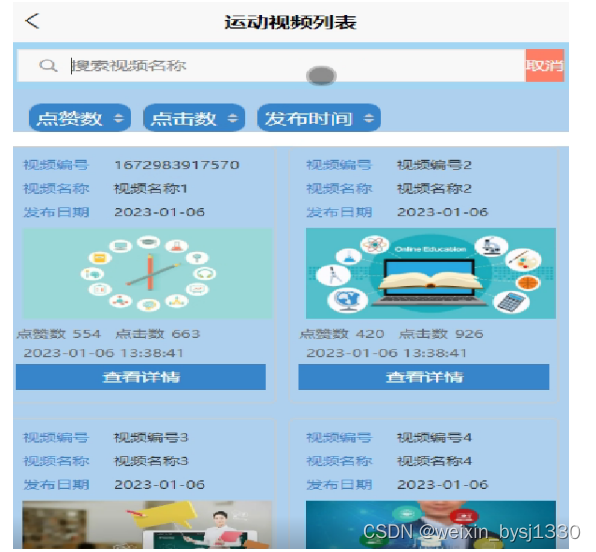Select the text 视频名称3
Image resolution: width=596 pixels, height=552 pixels.
pyautogui.click(x=151, y=461)
